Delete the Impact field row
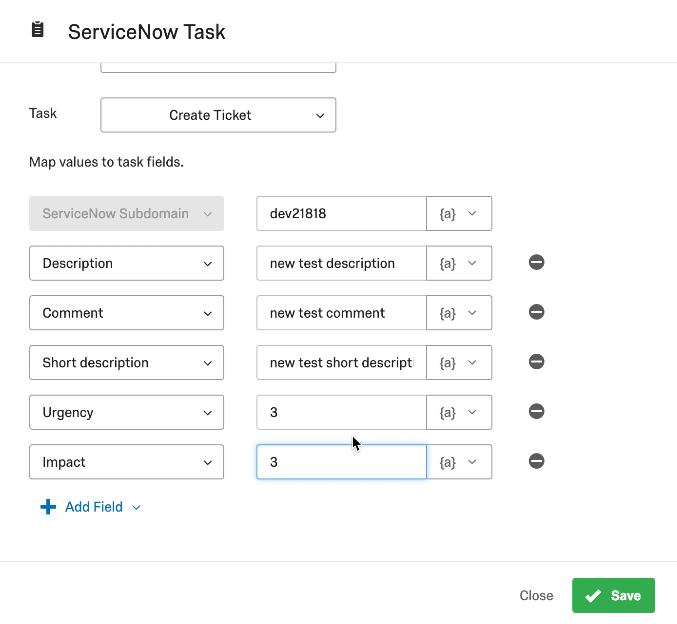Viewport: 677px width, 624px height. [536, 461]
